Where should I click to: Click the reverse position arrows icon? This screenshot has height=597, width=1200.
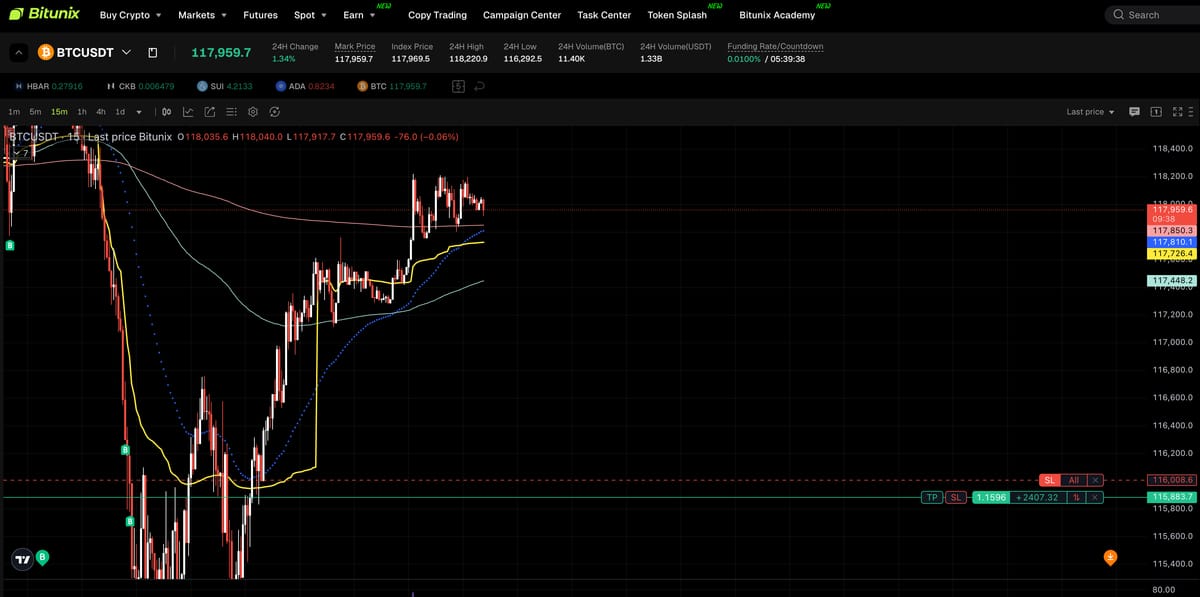tap(1077, 497)
